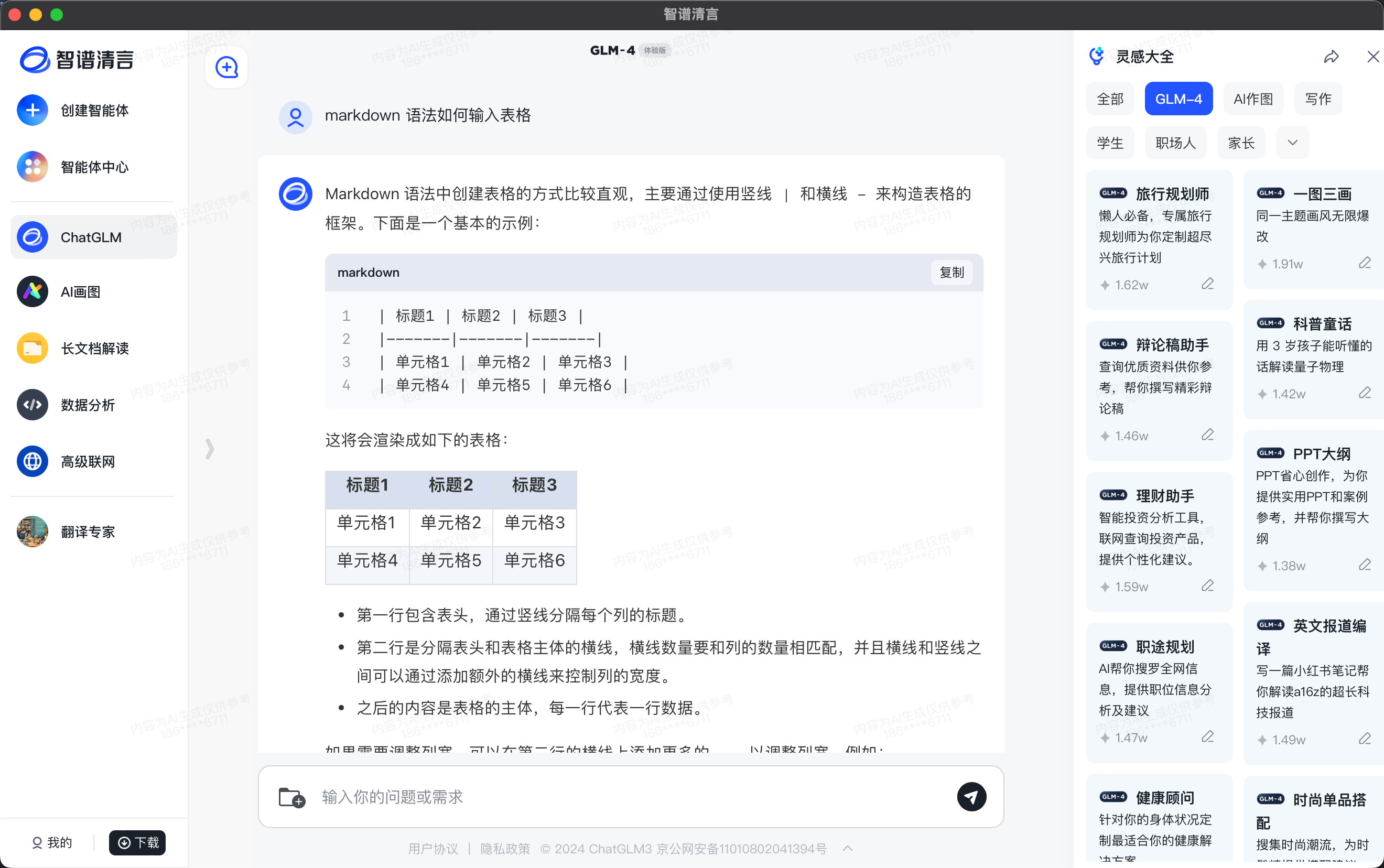Image resolution: width=1384 pixels, height=868 pixels.
Task: Share the 灵感大全 panel
Action: click(1331, 56)
